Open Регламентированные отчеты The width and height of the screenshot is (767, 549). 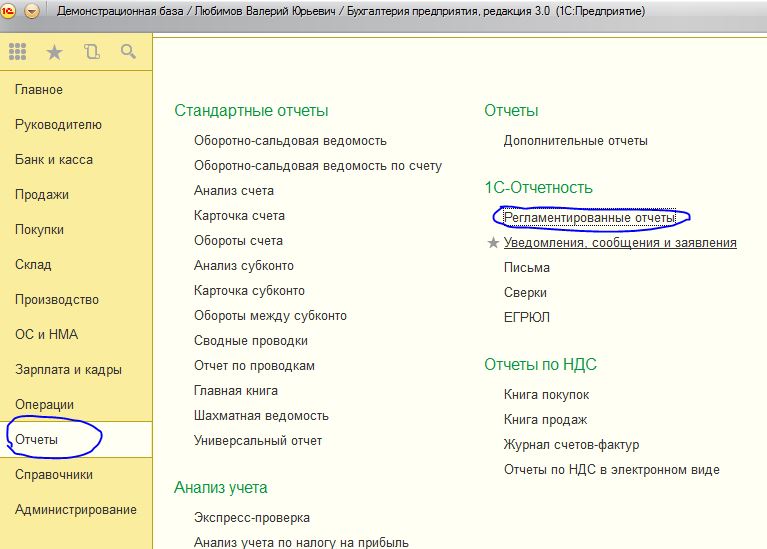pos(589,218)
